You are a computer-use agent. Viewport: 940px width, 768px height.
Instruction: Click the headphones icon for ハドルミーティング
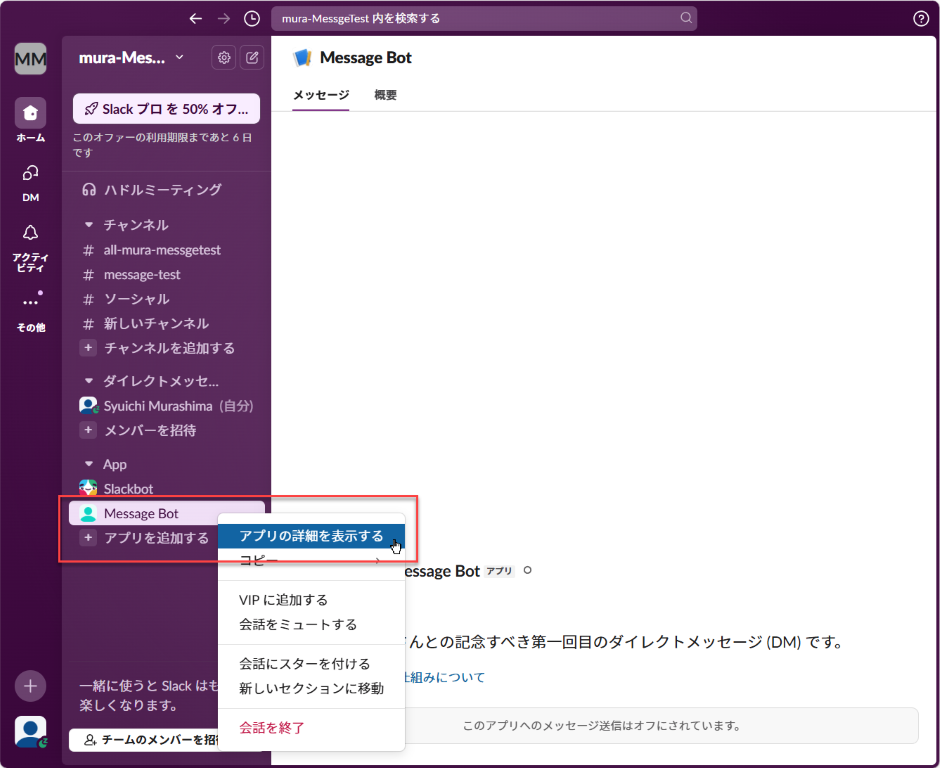tap(89, 190)
